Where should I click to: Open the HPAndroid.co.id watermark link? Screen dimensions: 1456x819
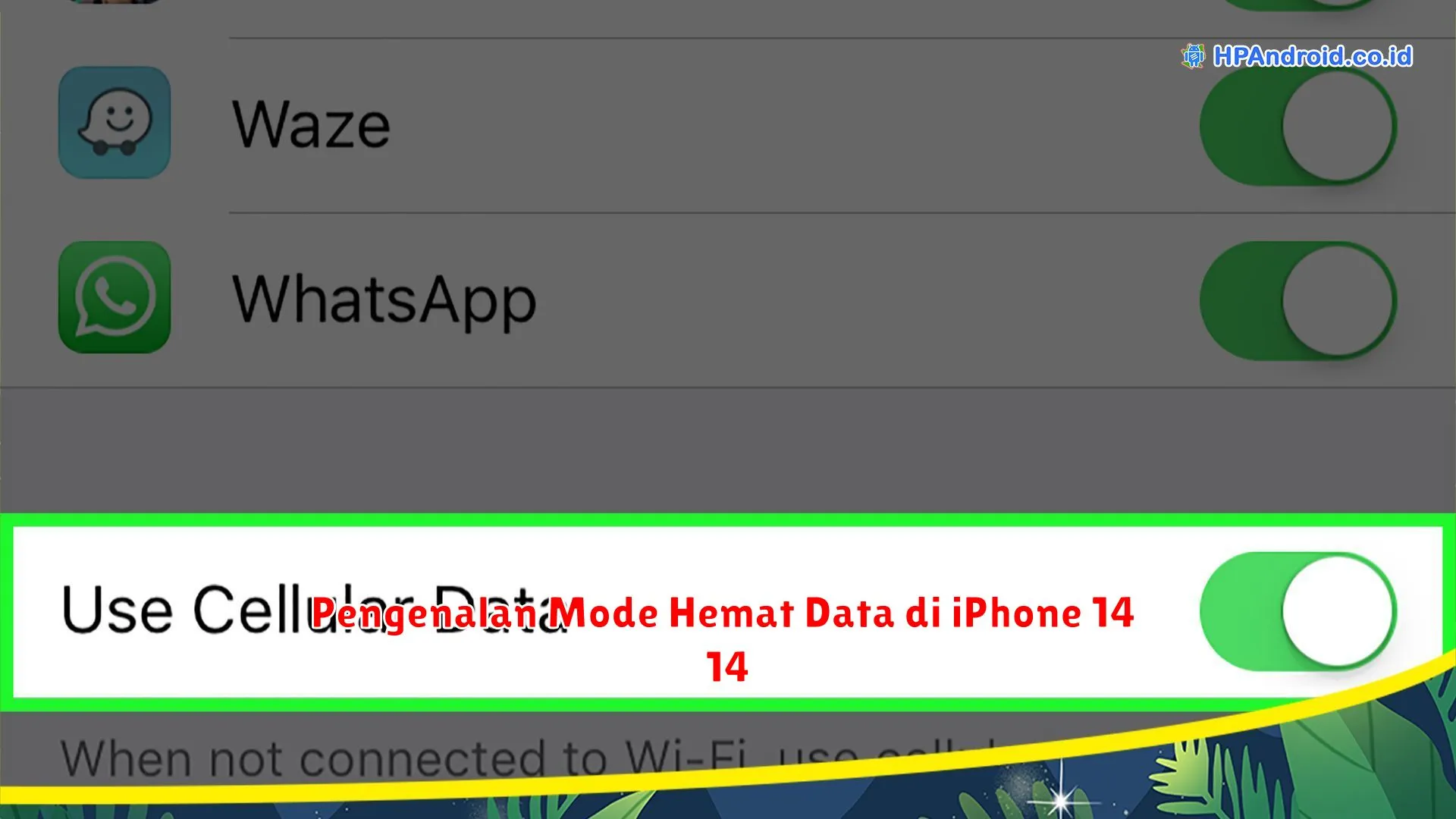(x=1312, y=56)
